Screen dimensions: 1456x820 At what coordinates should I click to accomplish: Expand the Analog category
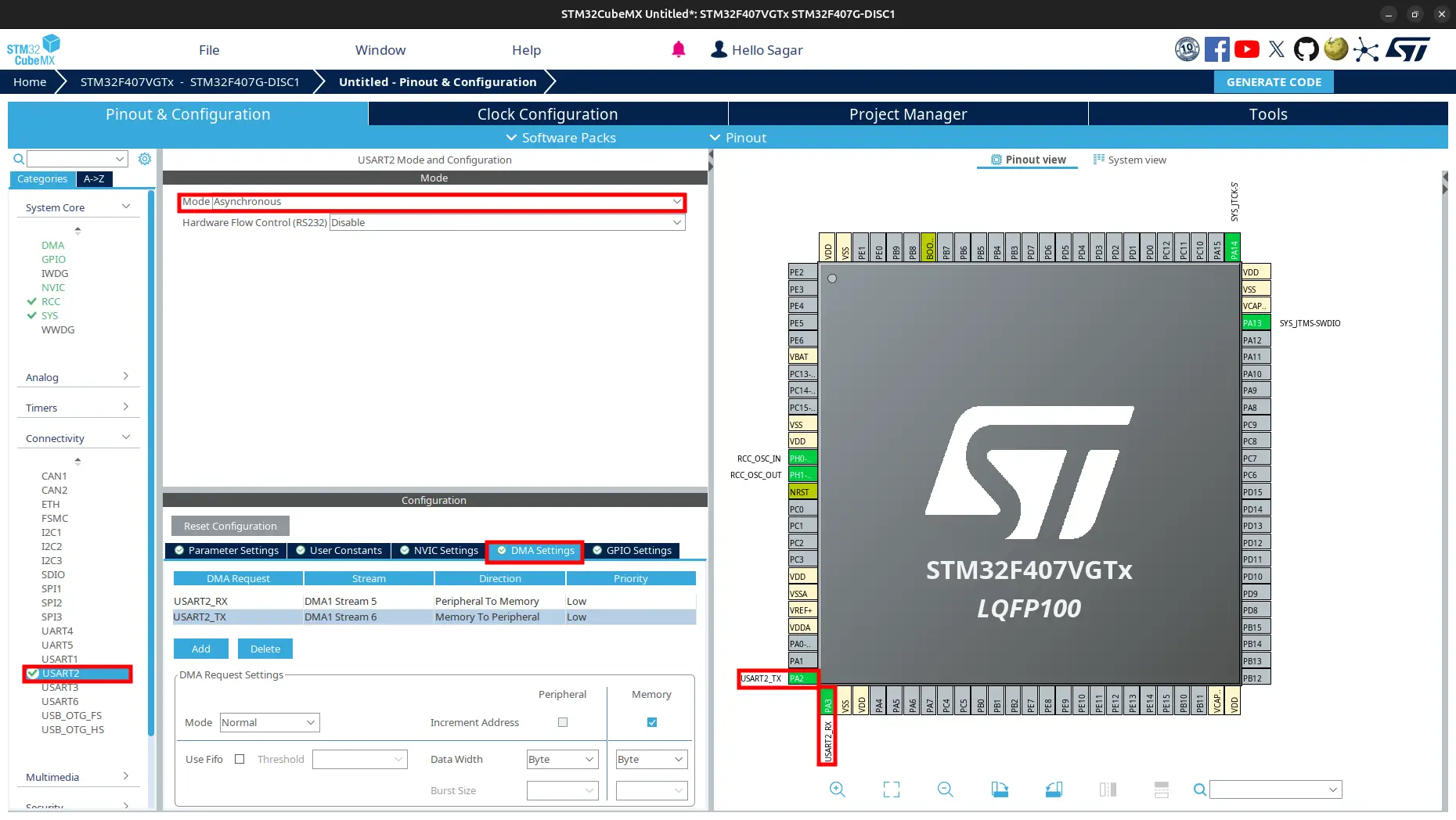tap(77, 377)
